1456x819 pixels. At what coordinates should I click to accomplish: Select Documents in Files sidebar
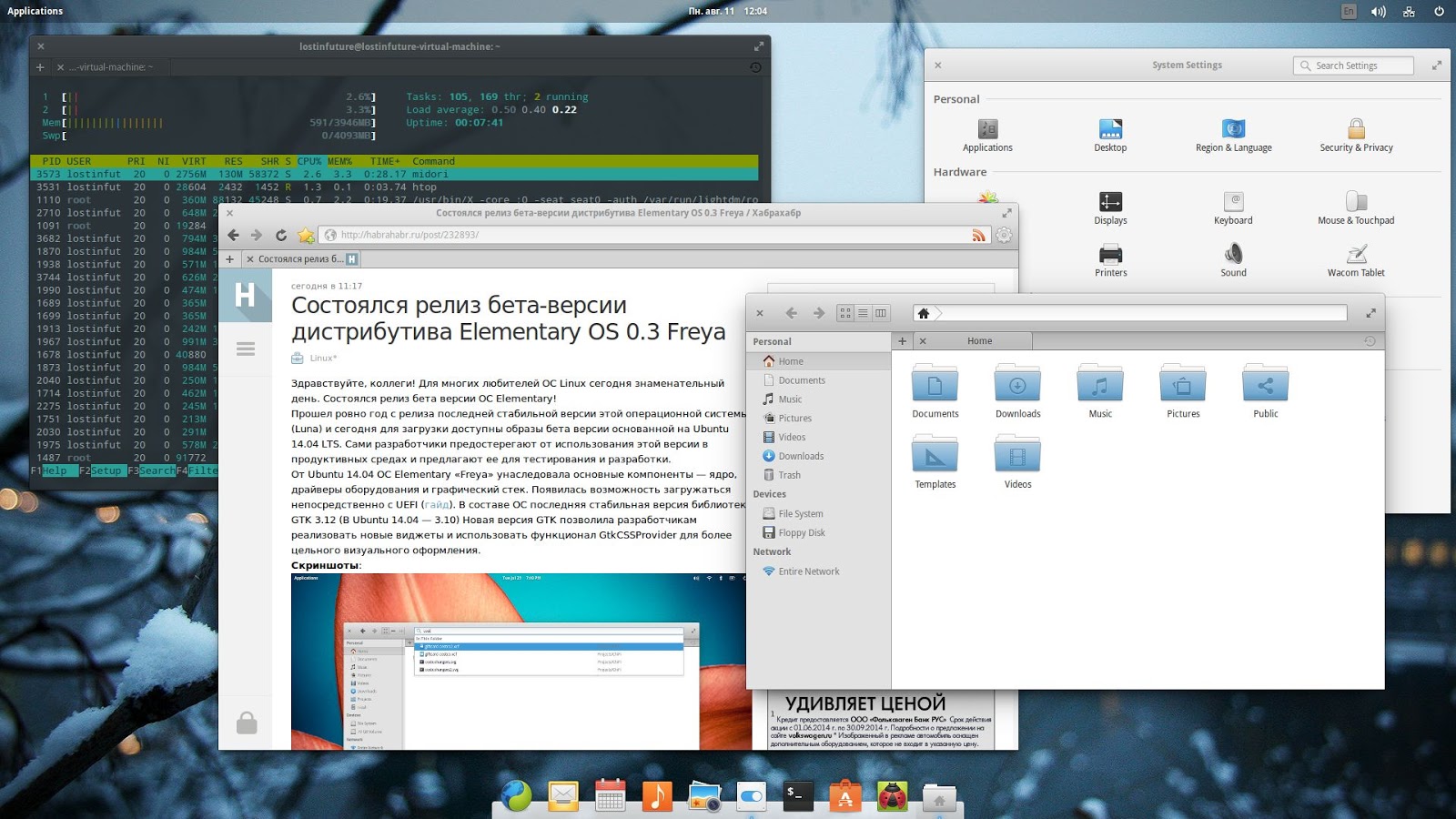tap(818, 380)
